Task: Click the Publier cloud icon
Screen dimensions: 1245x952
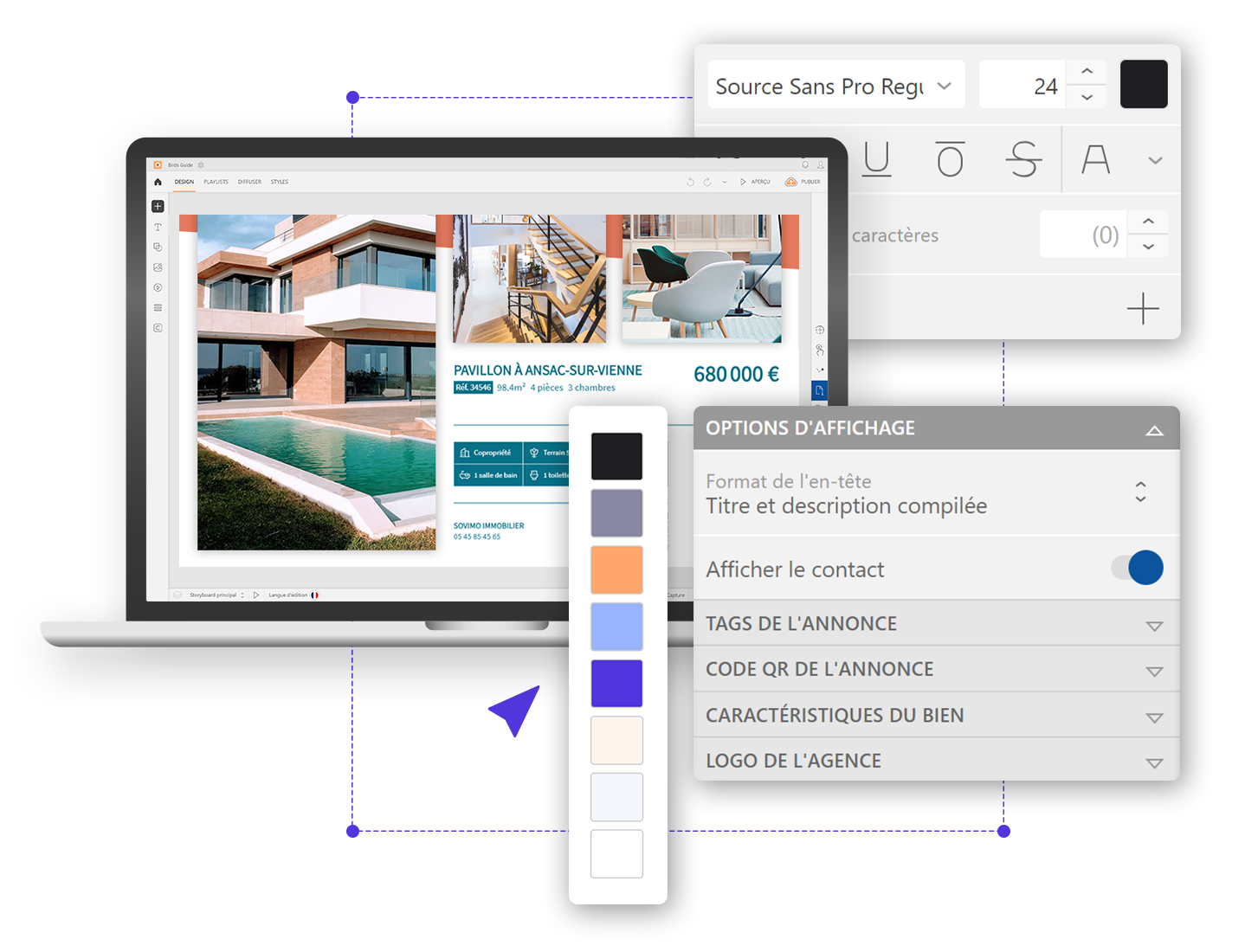Action: click(790, 182)
